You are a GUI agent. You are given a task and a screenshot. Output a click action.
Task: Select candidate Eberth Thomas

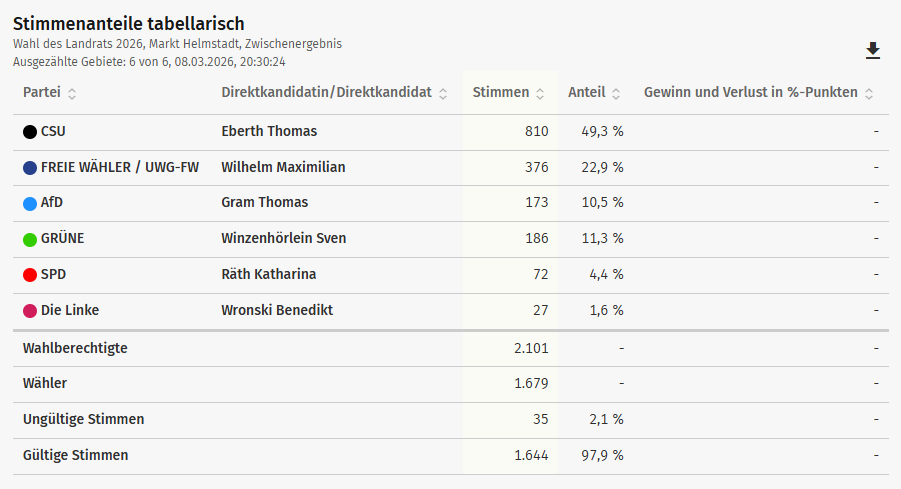point(269,131)
